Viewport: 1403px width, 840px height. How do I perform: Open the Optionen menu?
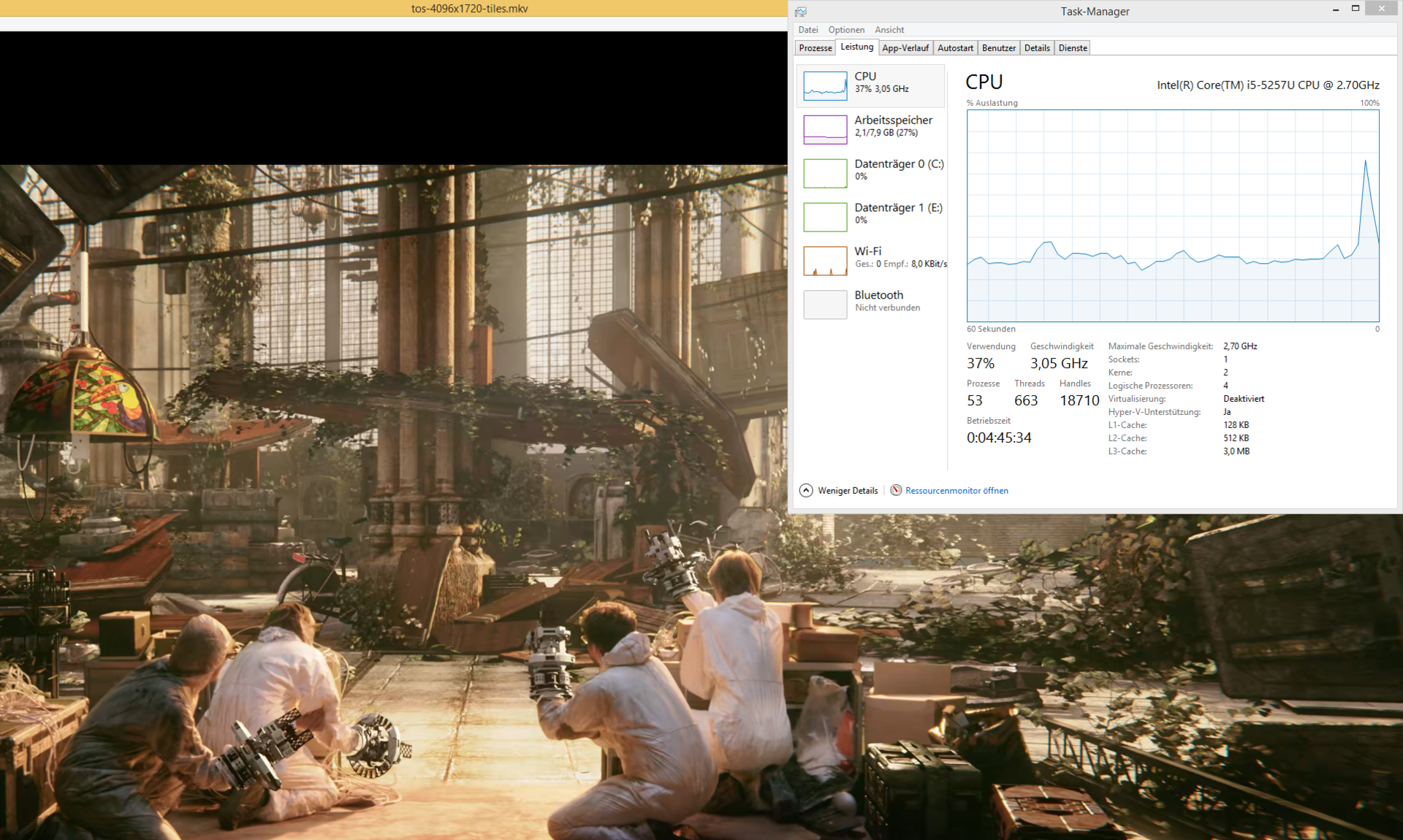[846, 30]
